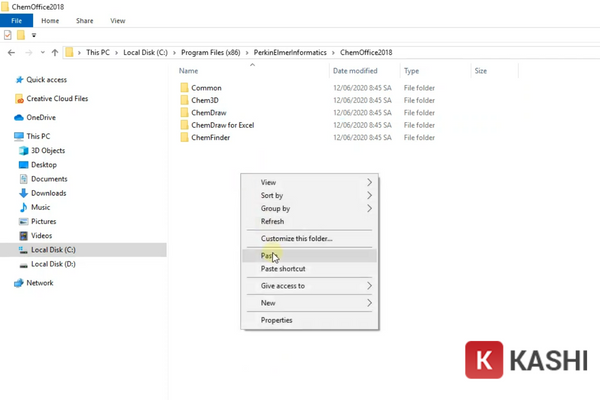This screenshot has height=400, width=600.
Task: Click Refresh in the context menu
Action: coord(272,221)
